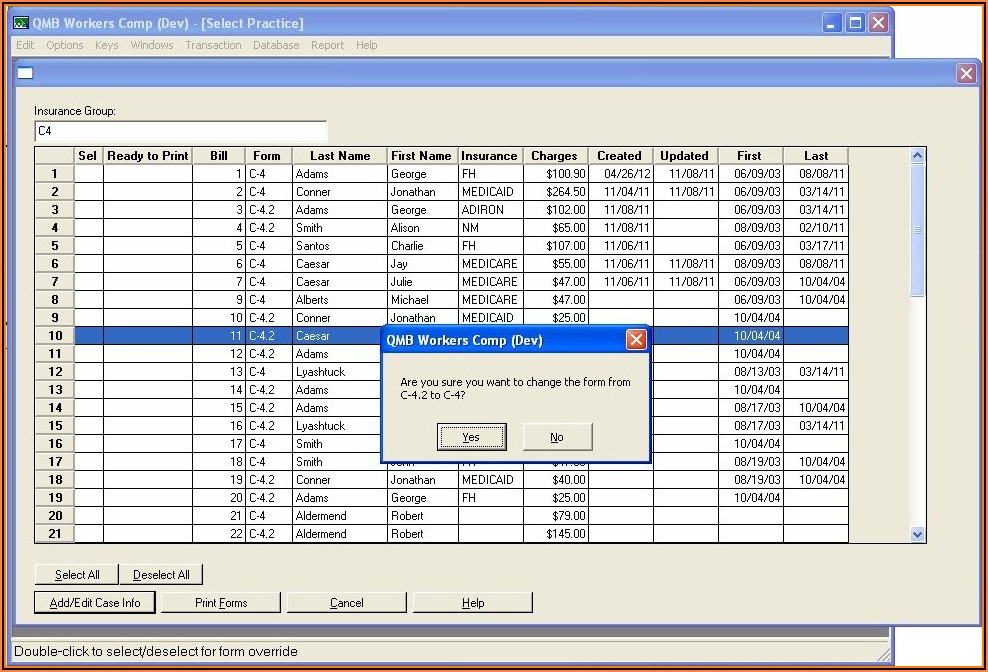The width and height of the screenshot is (988, 672).
Task: Confirm the form change with Yes
Action: (x=471, y=437)
